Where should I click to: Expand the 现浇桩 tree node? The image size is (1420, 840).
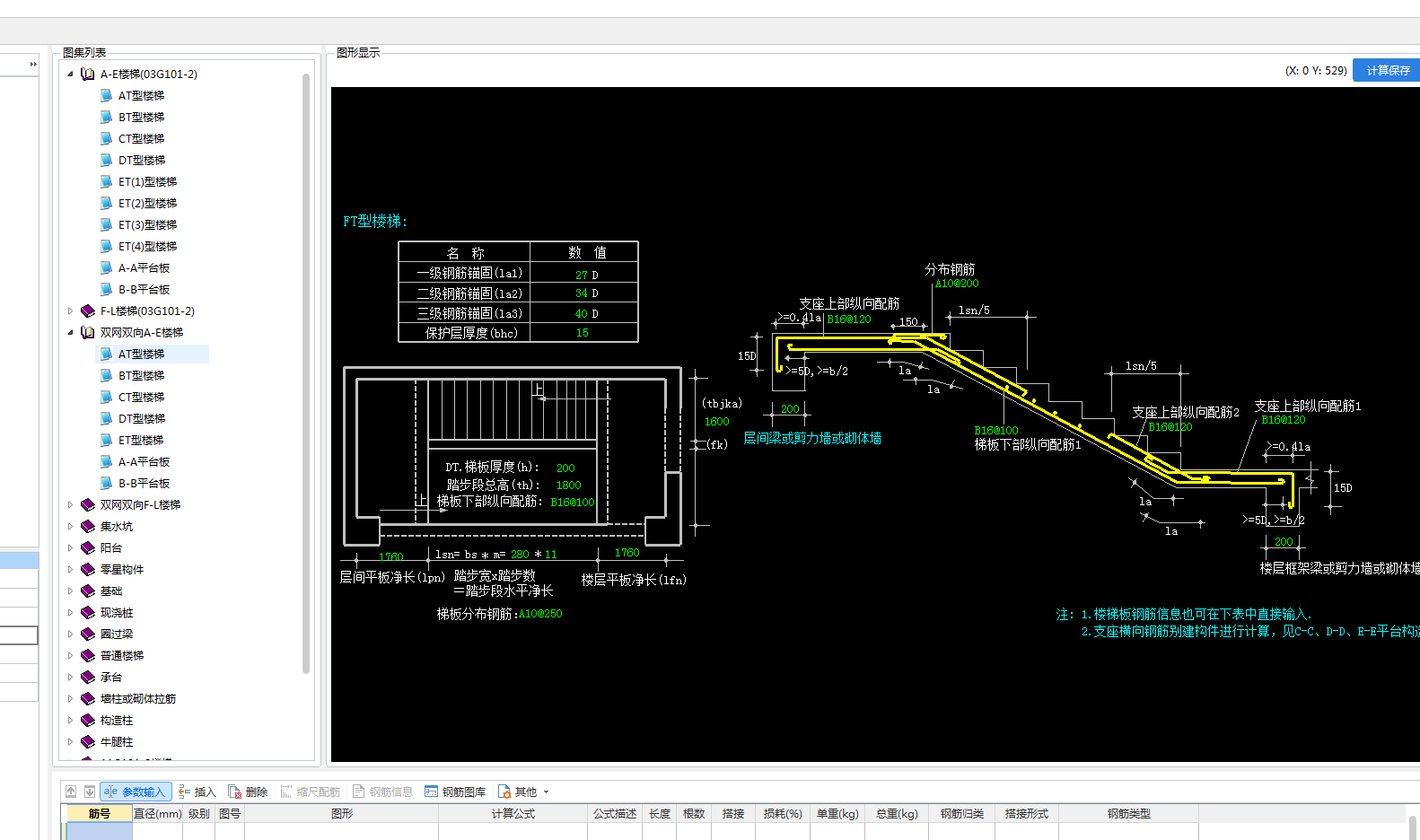(70, 613)
